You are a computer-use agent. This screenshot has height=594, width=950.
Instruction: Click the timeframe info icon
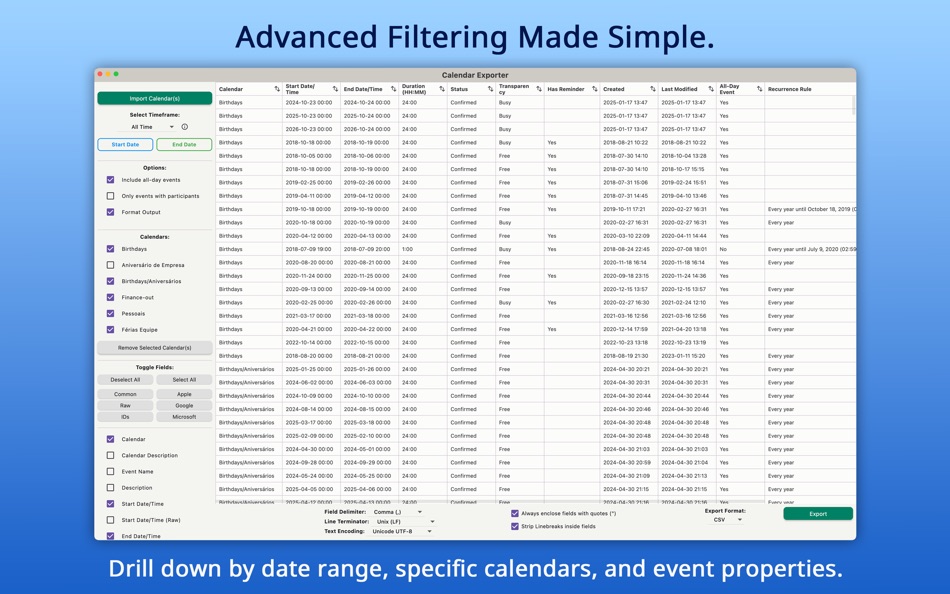(185, 127)
